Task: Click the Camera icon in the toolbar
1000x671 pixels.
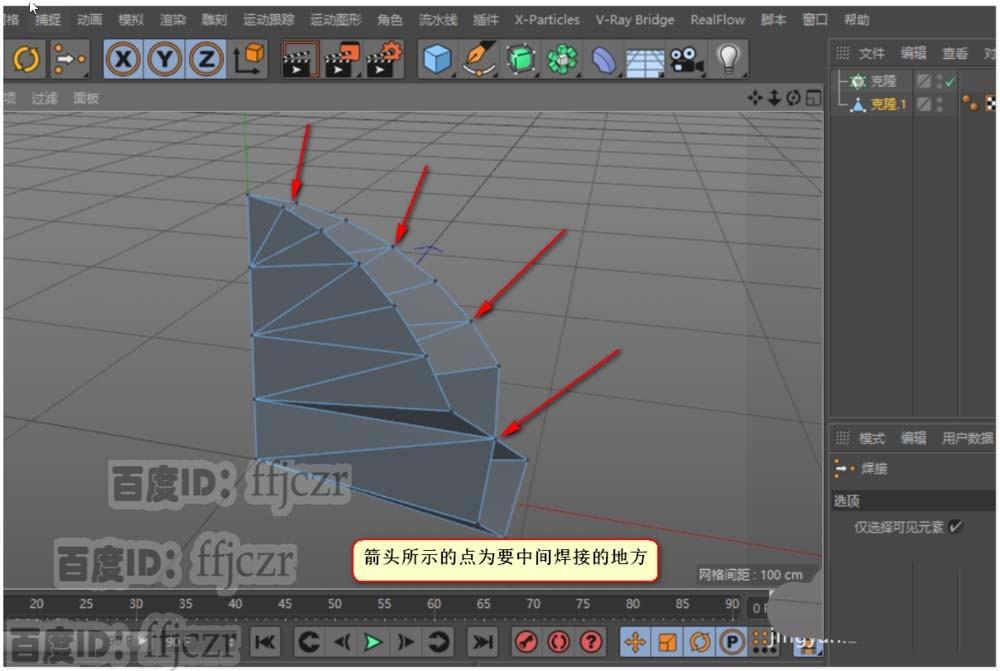Action: coord(685,58)
